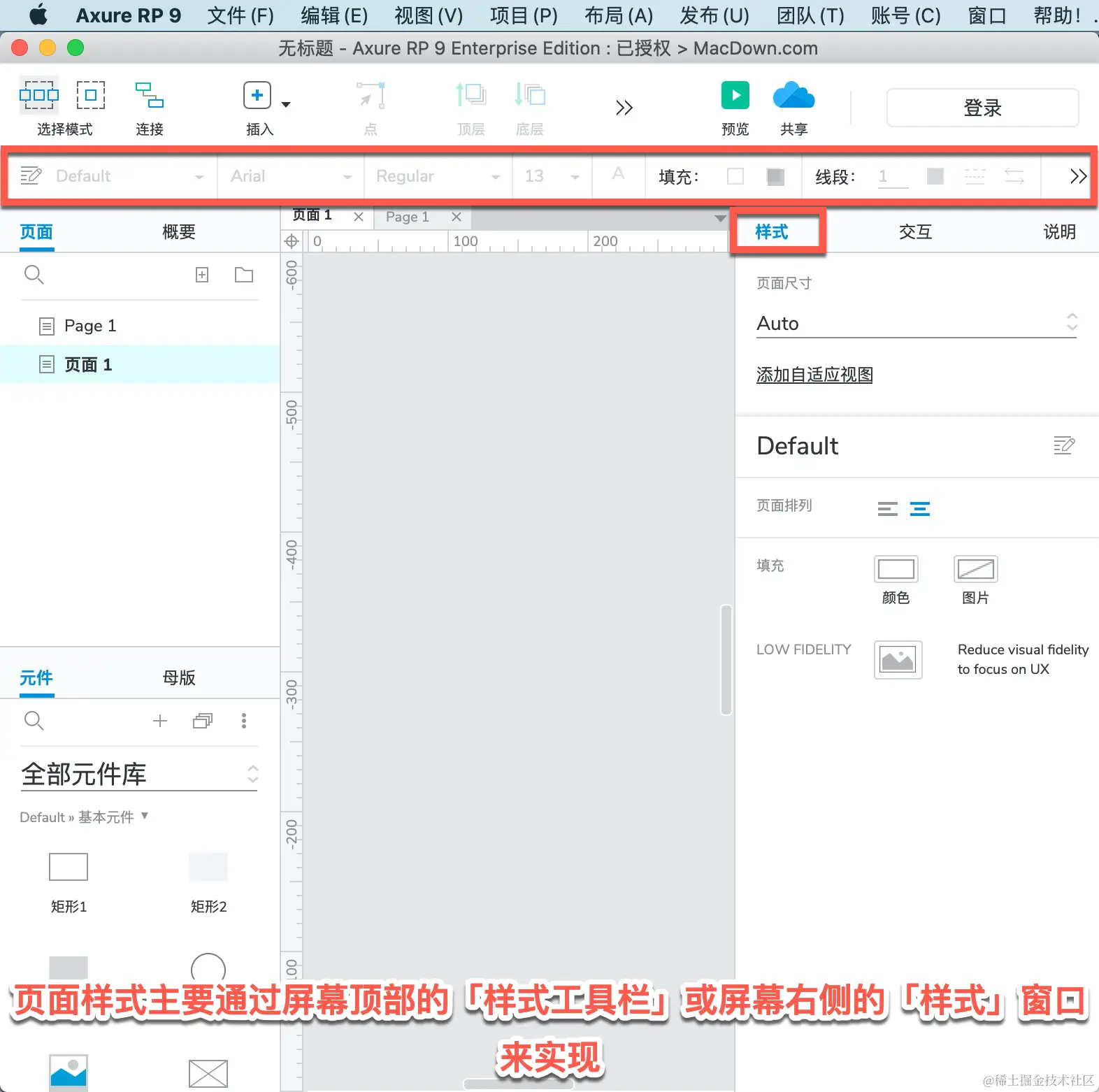
Task: Choose the contained selection mode icon
Action: click(91, 95)
